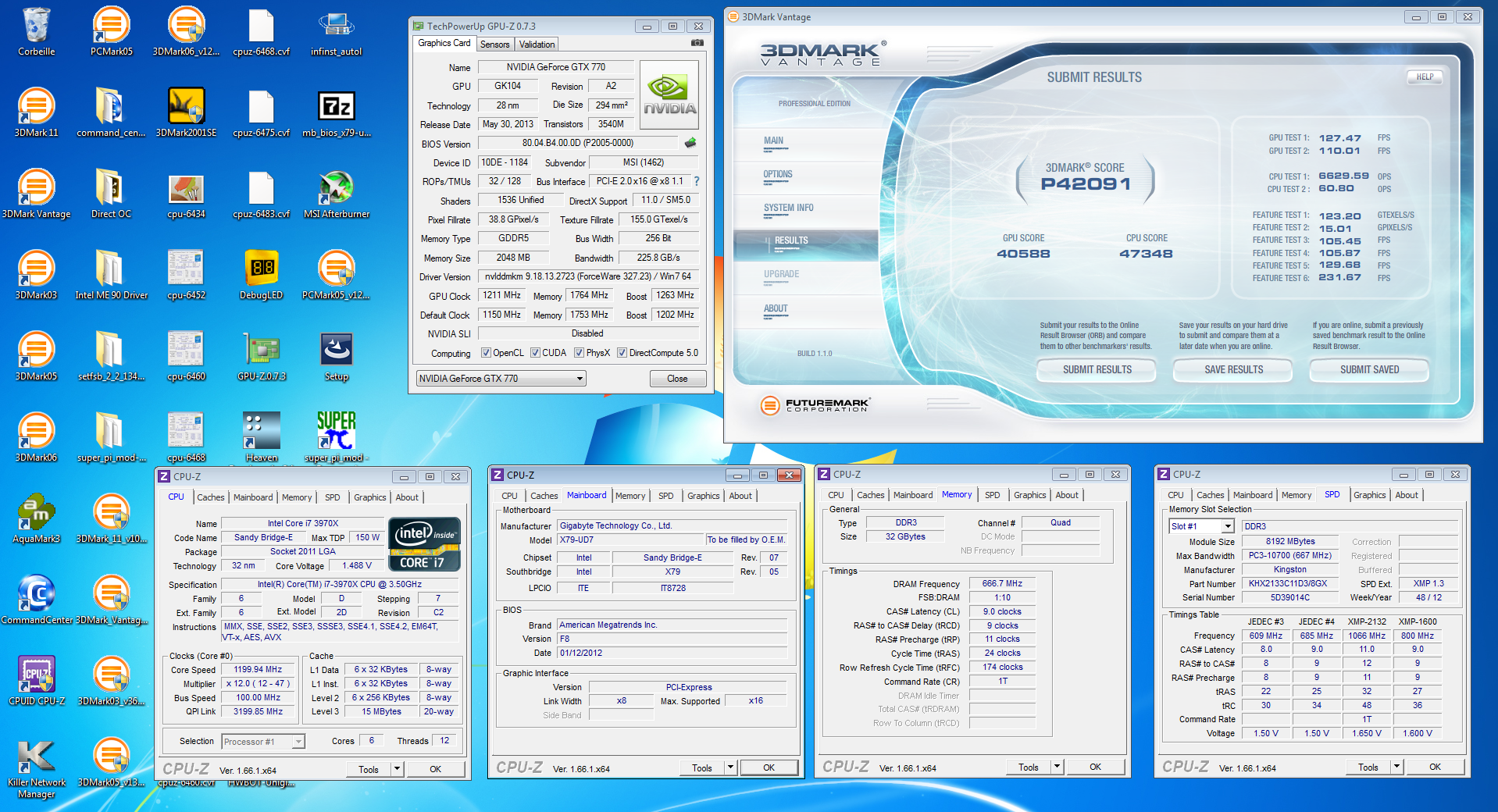Open Setup desktop icon
The height and width of the screenshot is (812, 1498).
point(337,356)
